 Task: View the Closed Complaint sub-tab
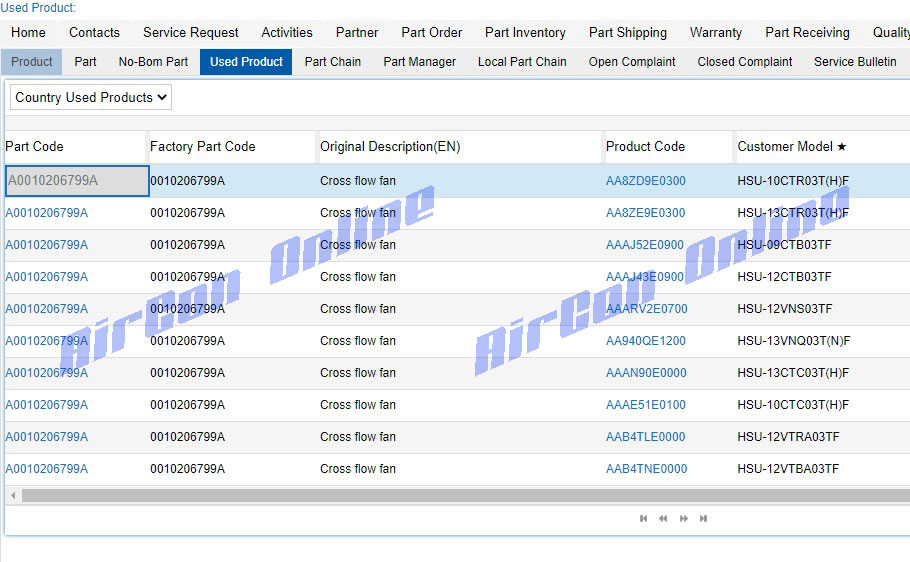click(x=745, y=62)
